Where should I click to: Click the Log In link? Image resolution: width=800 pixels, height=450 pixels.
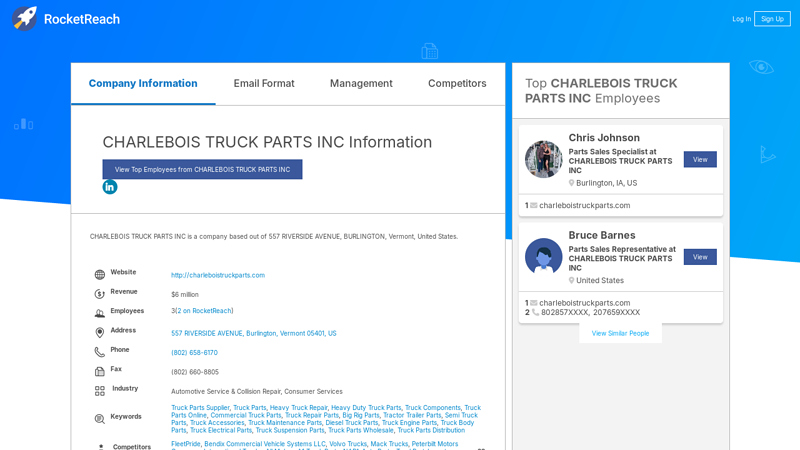coord(741,19)
